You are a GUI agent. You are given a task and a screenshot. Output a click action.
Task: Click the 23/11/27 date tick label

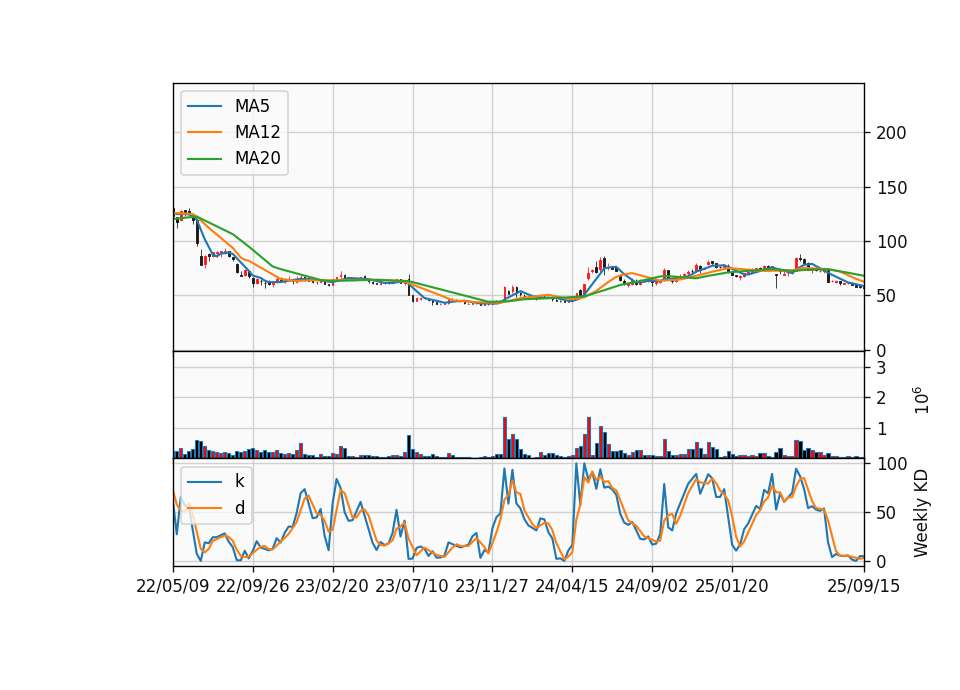click(x=492, y=586)
